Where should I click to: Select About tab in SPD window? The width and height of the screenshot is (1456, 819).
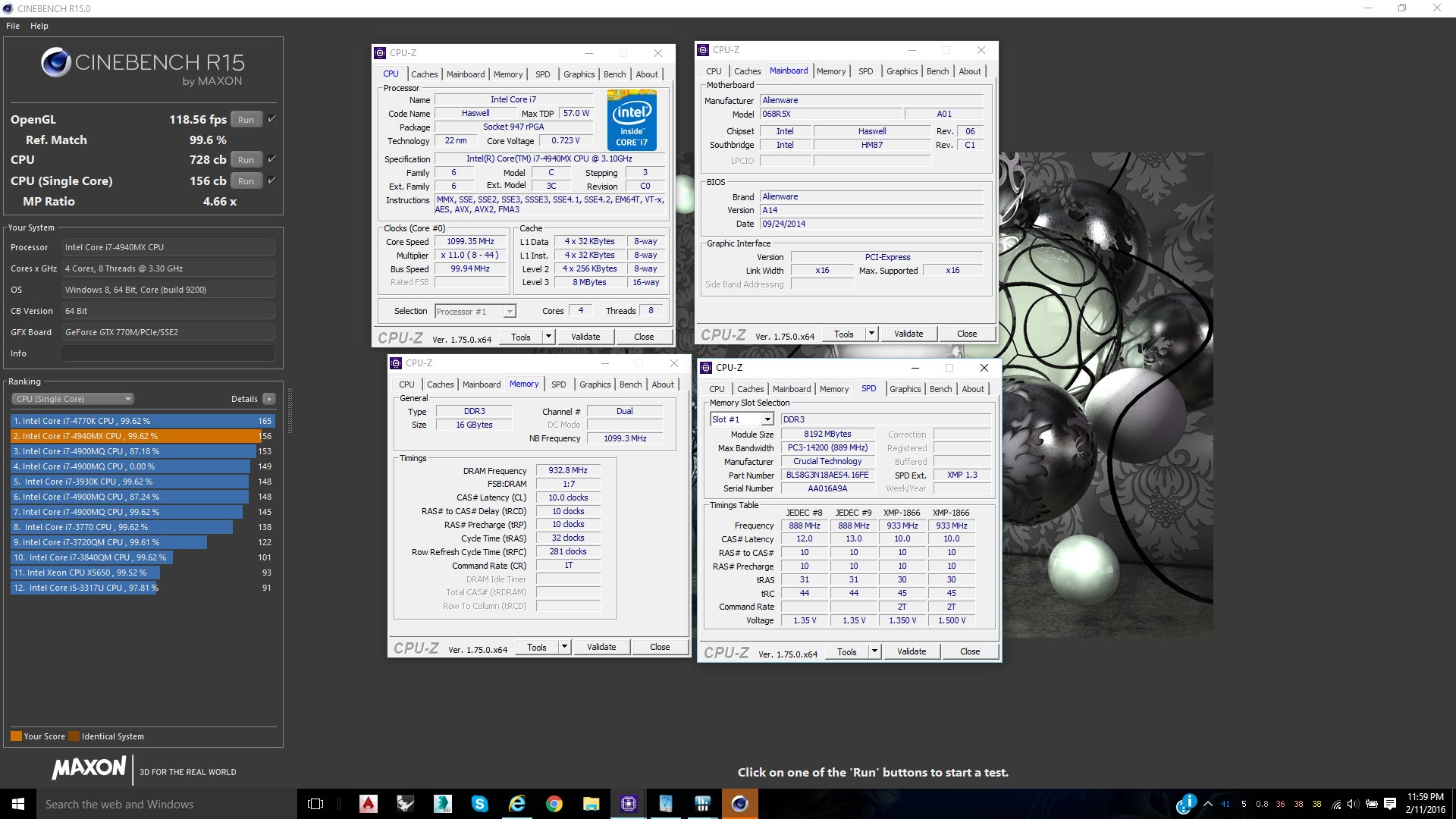973,389
